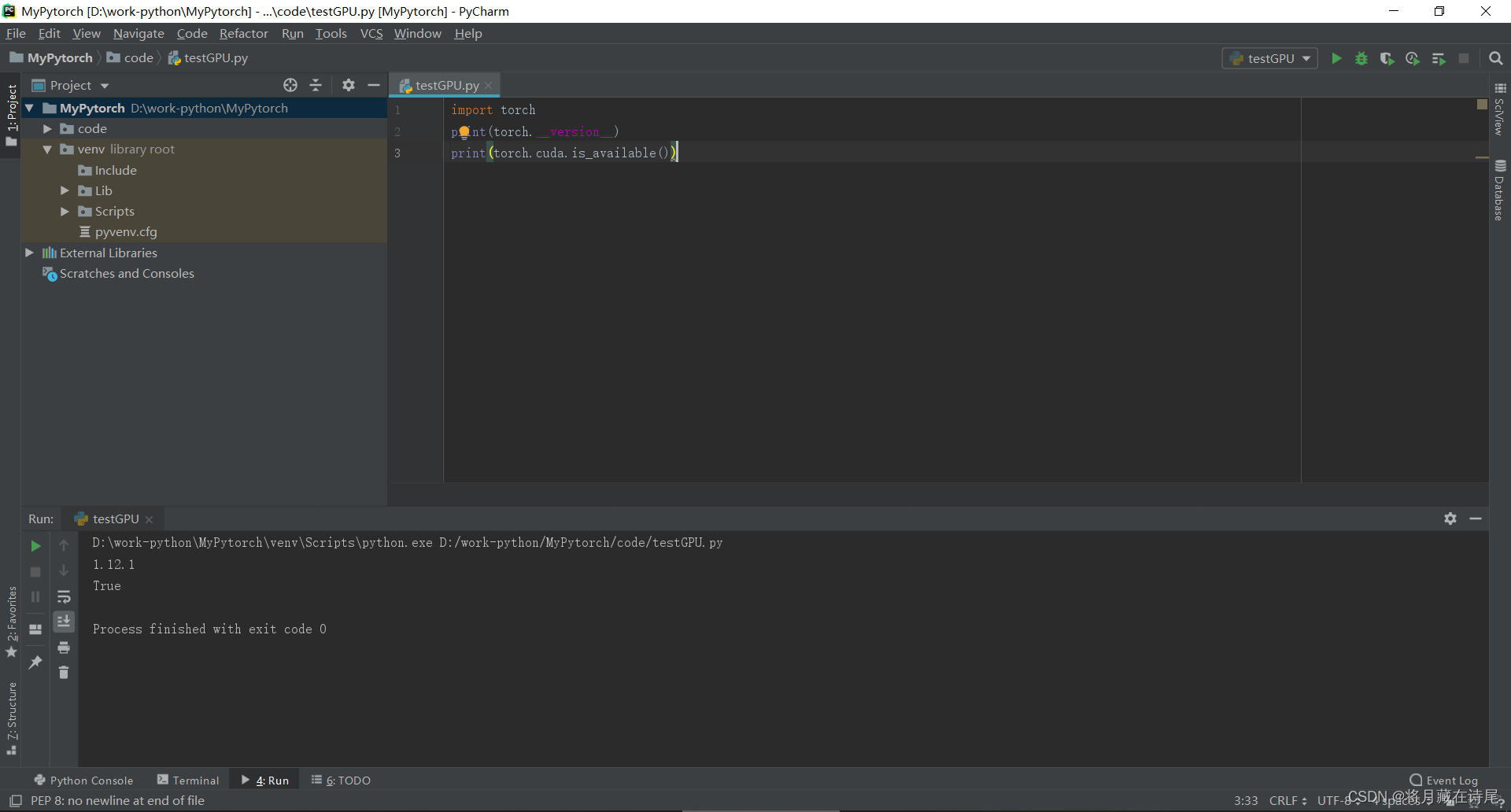Image resolution: width=1511 pixels, height=812 pixels.
Task: Click the pause output icon in Run panel
Action: click(35, 597)
